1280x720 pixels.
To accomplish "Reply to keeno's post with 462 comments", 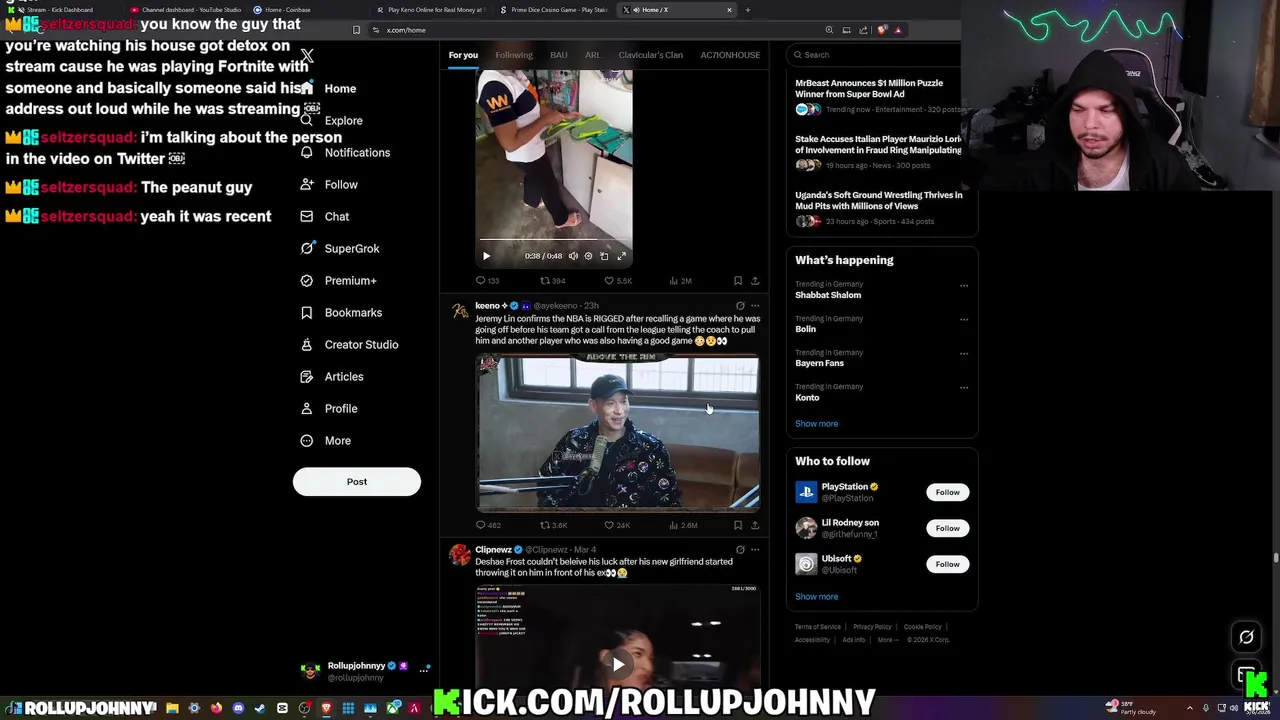I will tap(488, 525).
